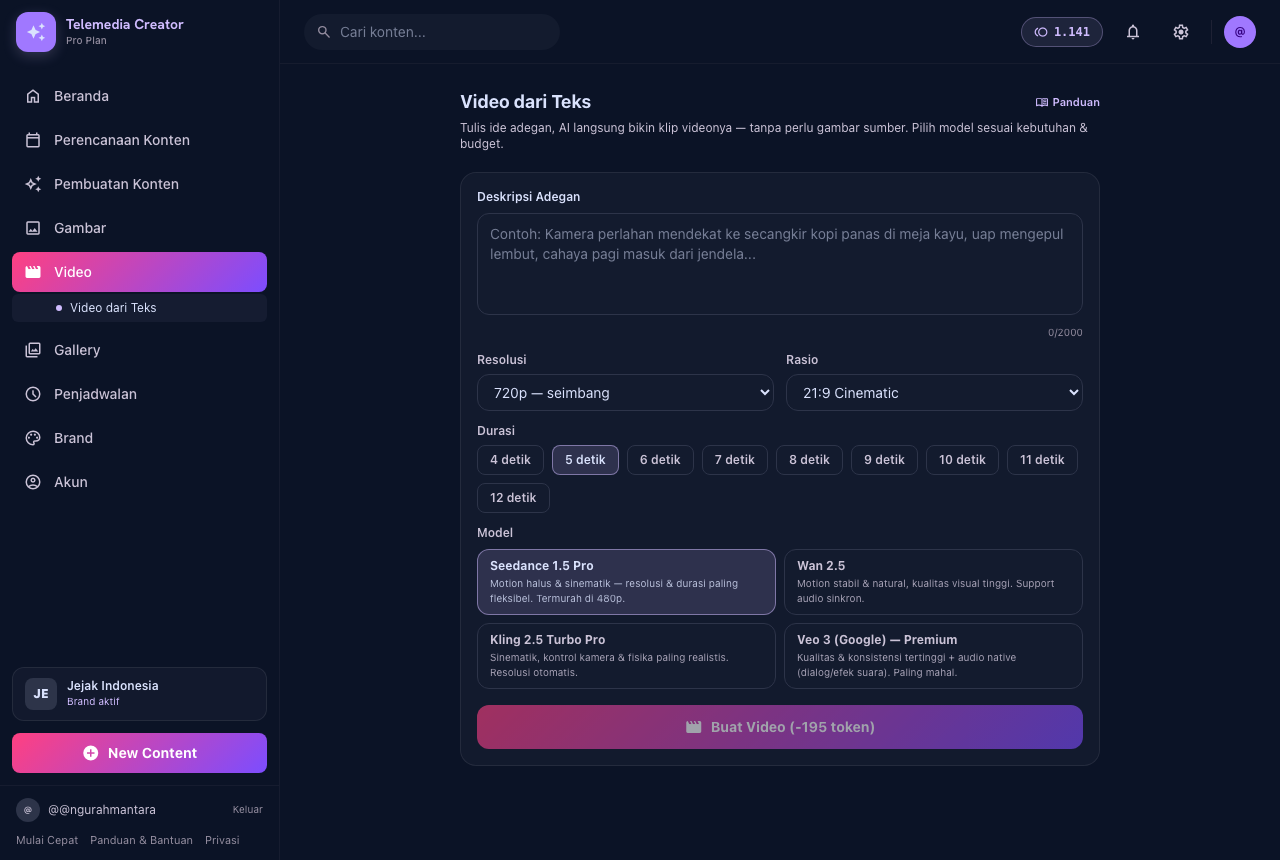This screenshot has height=860, width=1280.
Task: Choose the Wan 2.5 model
Action: tap(933, 582)
